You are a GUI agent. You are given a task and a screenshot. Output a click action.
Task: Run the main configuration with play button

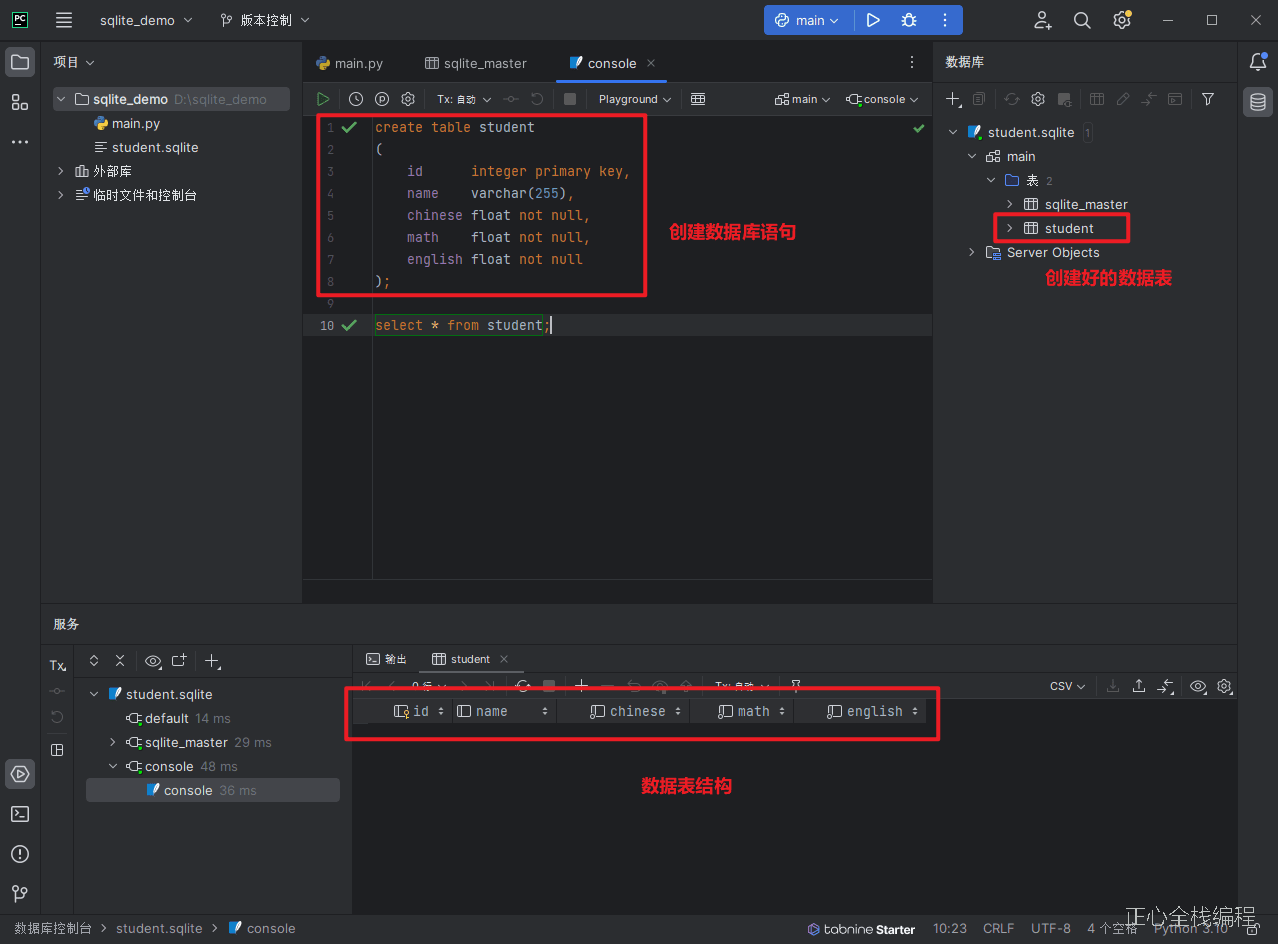[x=873, y=20]
